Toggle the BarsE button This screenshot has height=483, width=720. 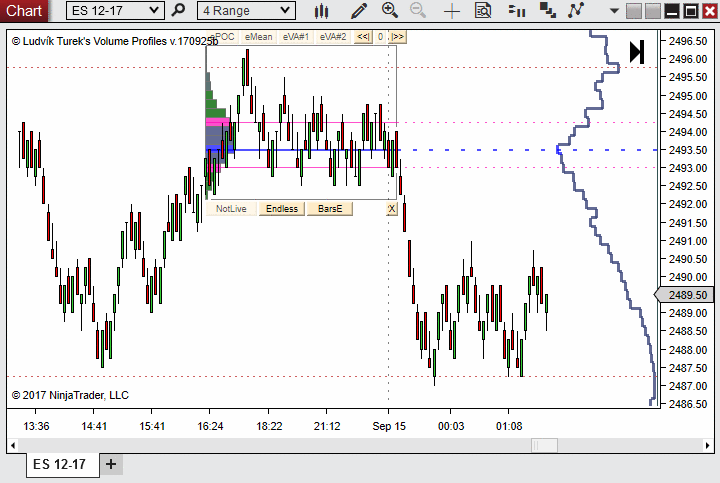tap(330, 208)
